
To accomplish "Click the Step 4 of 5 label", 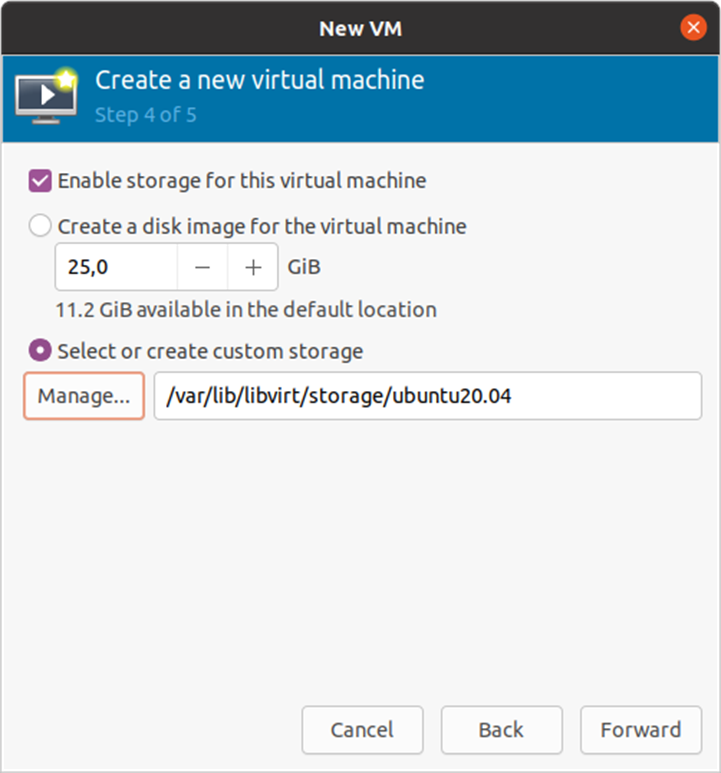I will coord(145,114).
